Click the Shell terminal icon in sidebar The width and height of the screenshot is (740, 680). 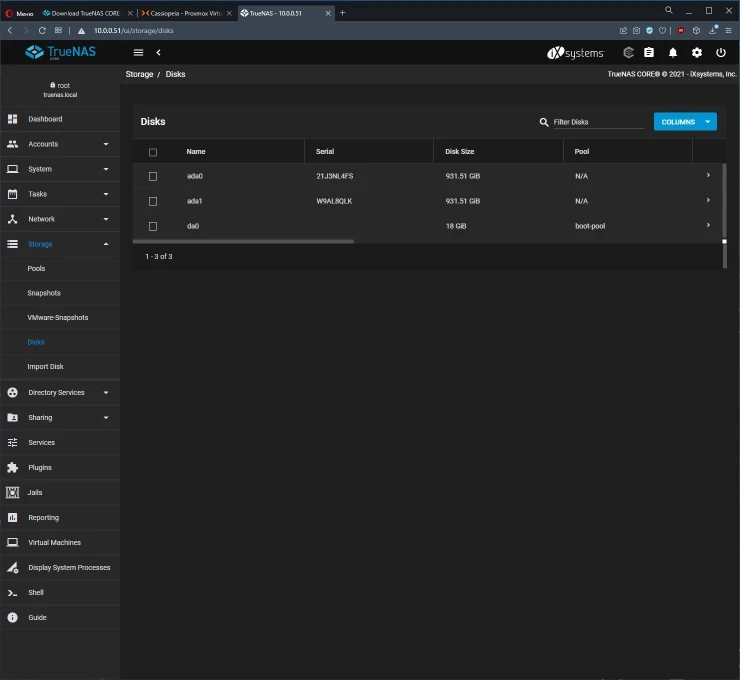13,593
